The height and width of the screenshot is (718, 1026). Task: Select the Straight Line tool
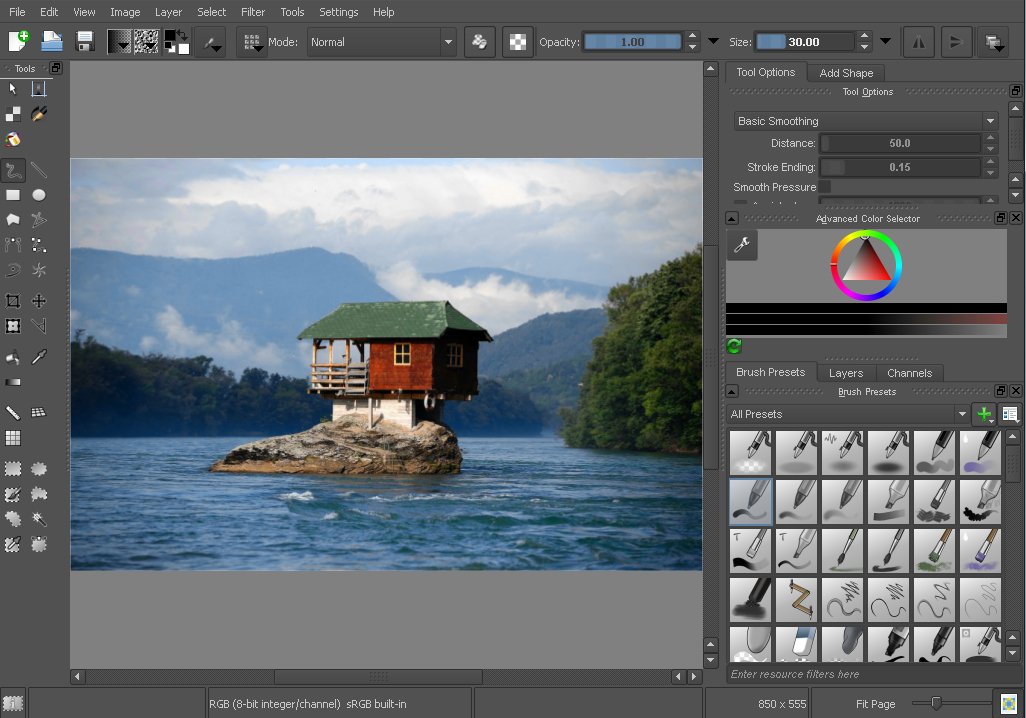pyautogui.click(x=39, y=170)
